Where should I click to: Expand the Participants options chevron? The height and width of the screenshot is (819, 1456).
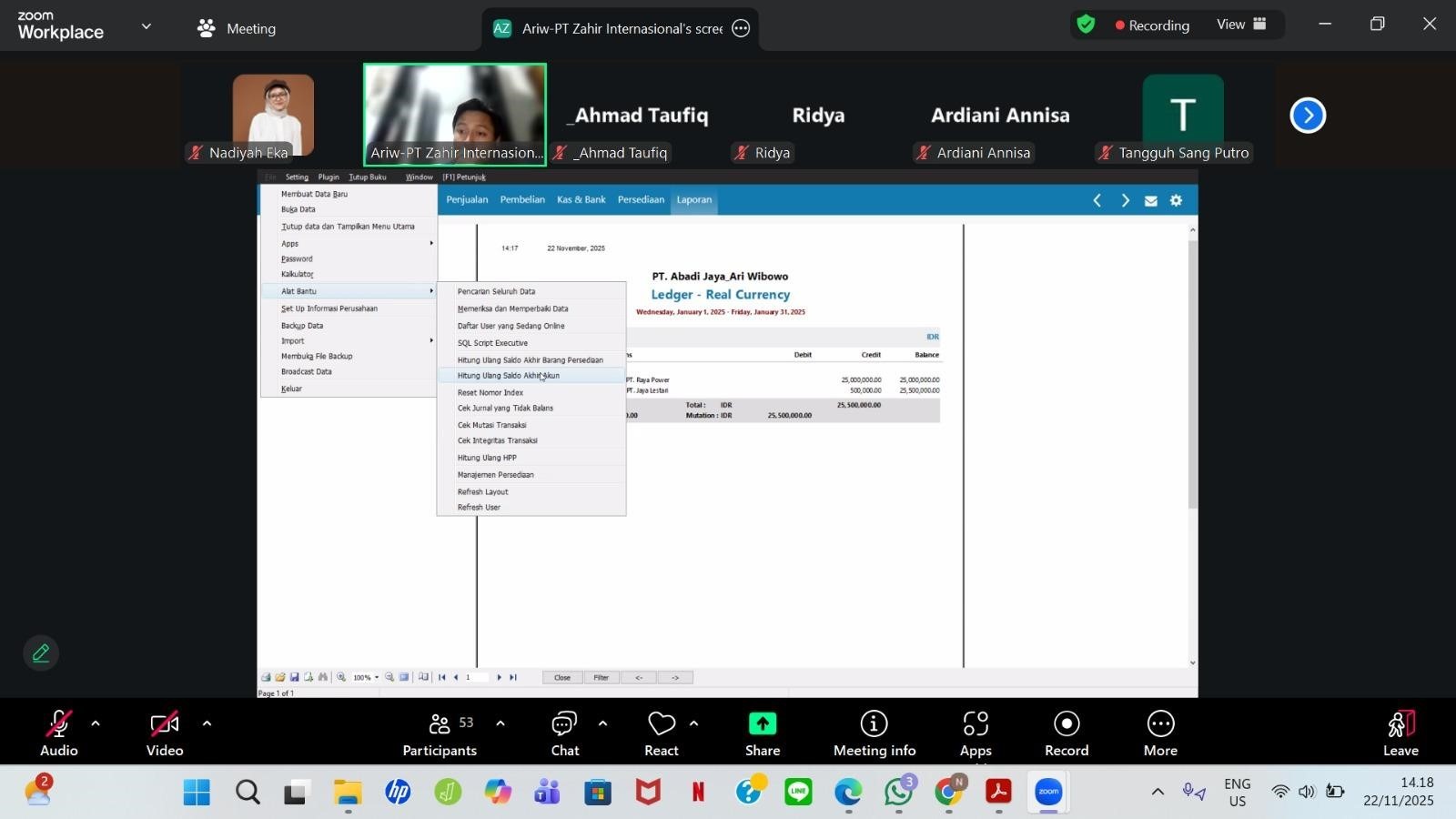(500, 724)
